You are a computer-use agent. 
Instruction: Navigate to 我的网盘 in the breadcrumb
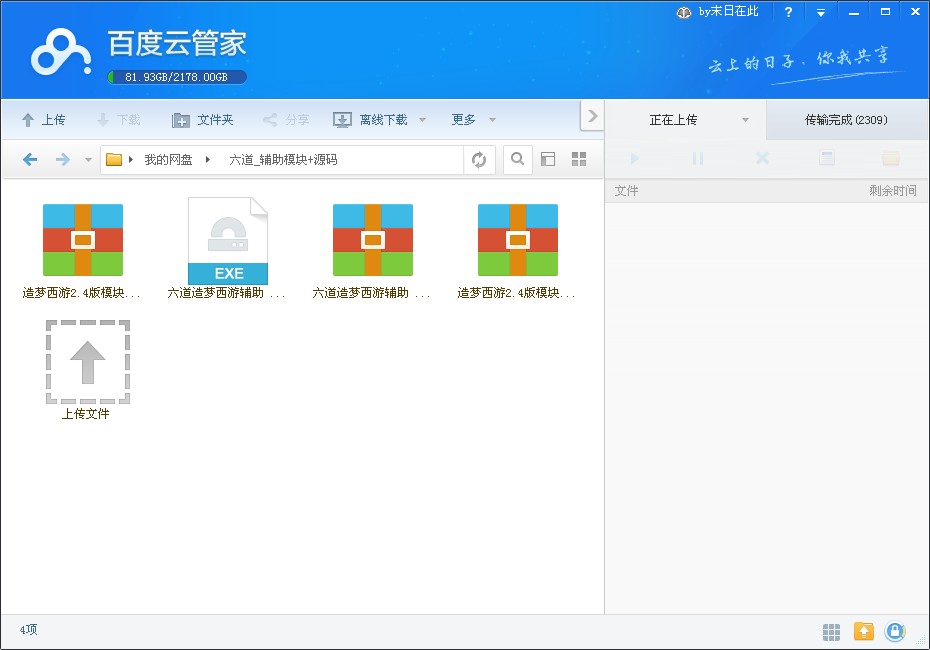[168, 160]
